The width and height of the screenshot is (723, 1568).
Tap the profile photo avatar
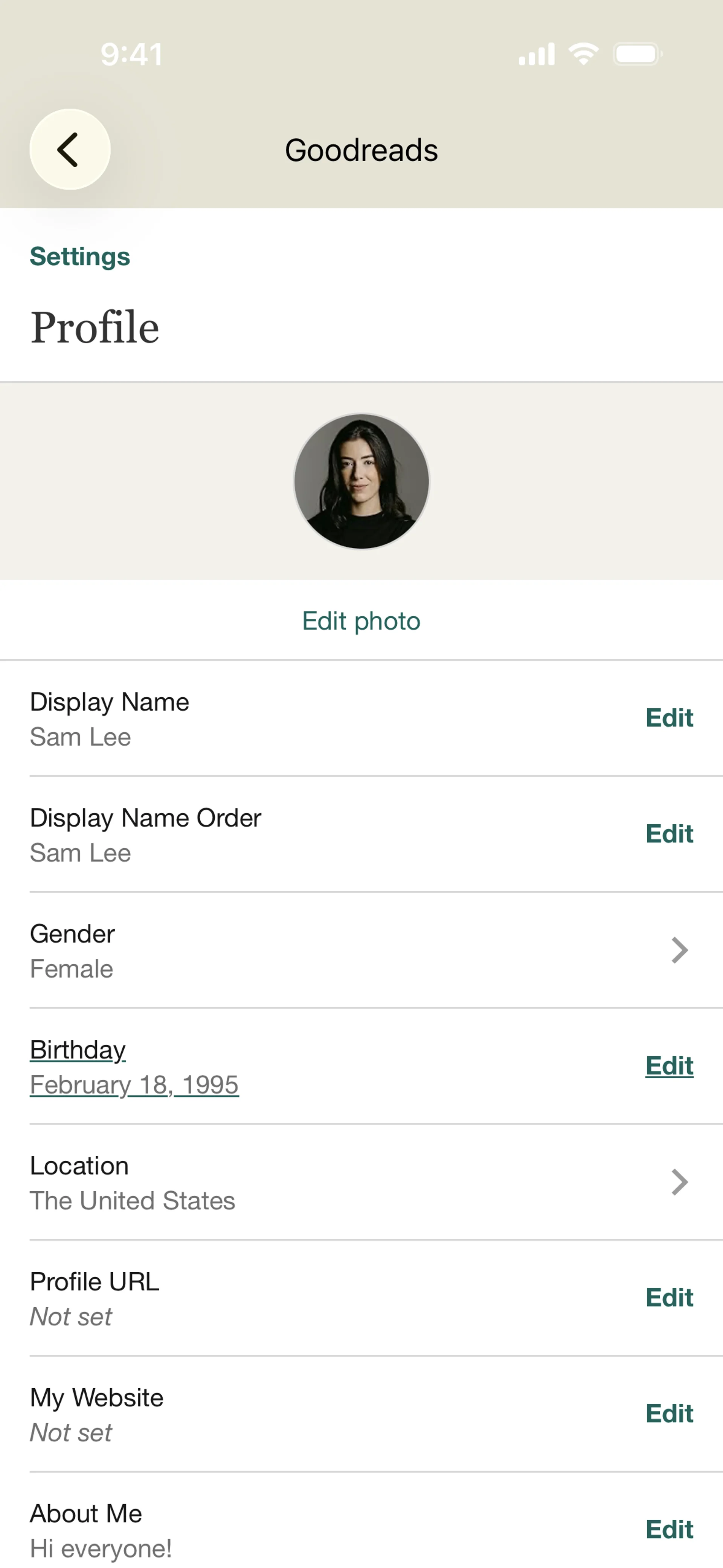click(361, 481)
